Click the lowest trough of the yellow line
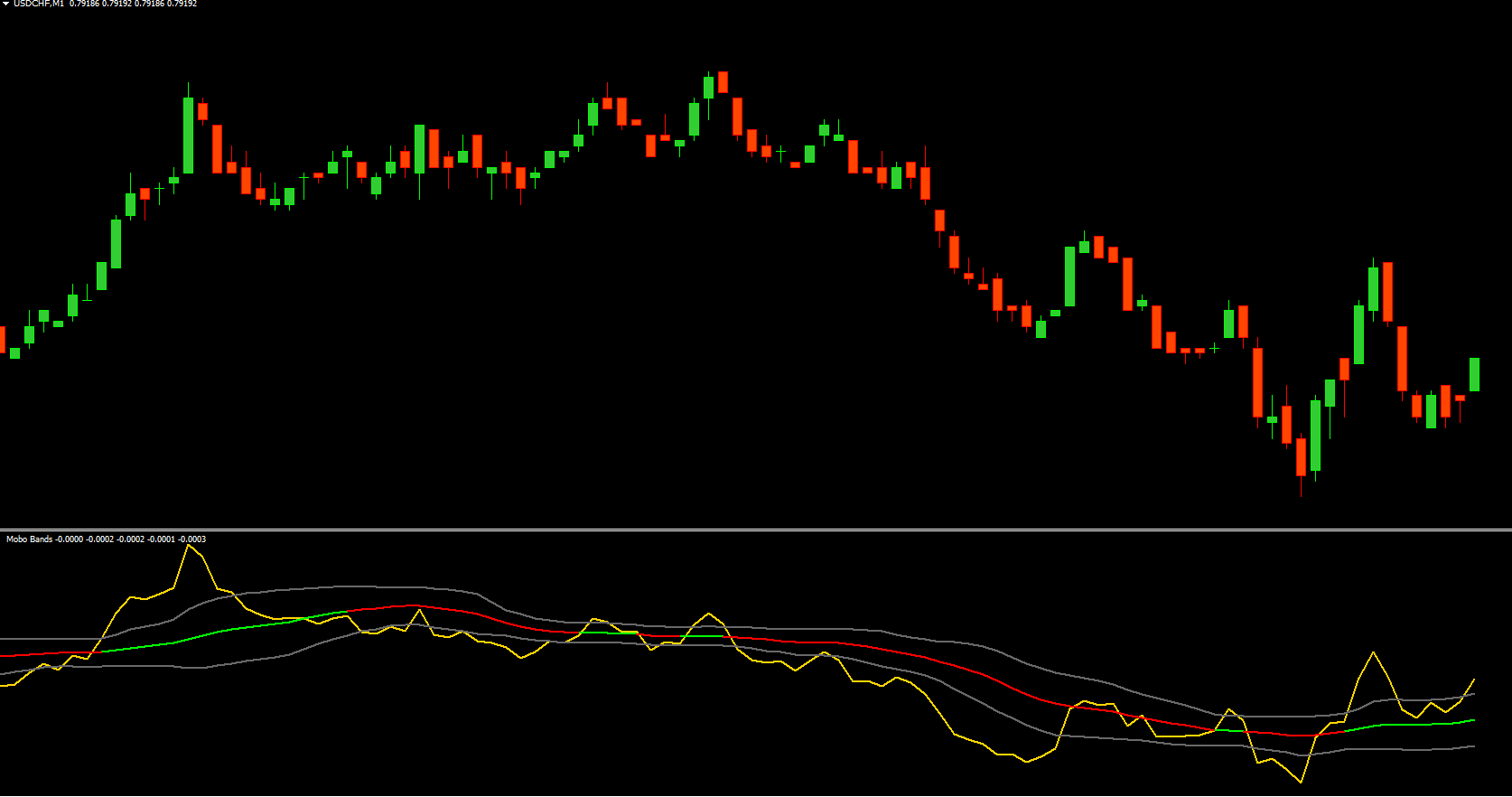The width and height of the screenshot is (1512, 797). [1301, 781]
